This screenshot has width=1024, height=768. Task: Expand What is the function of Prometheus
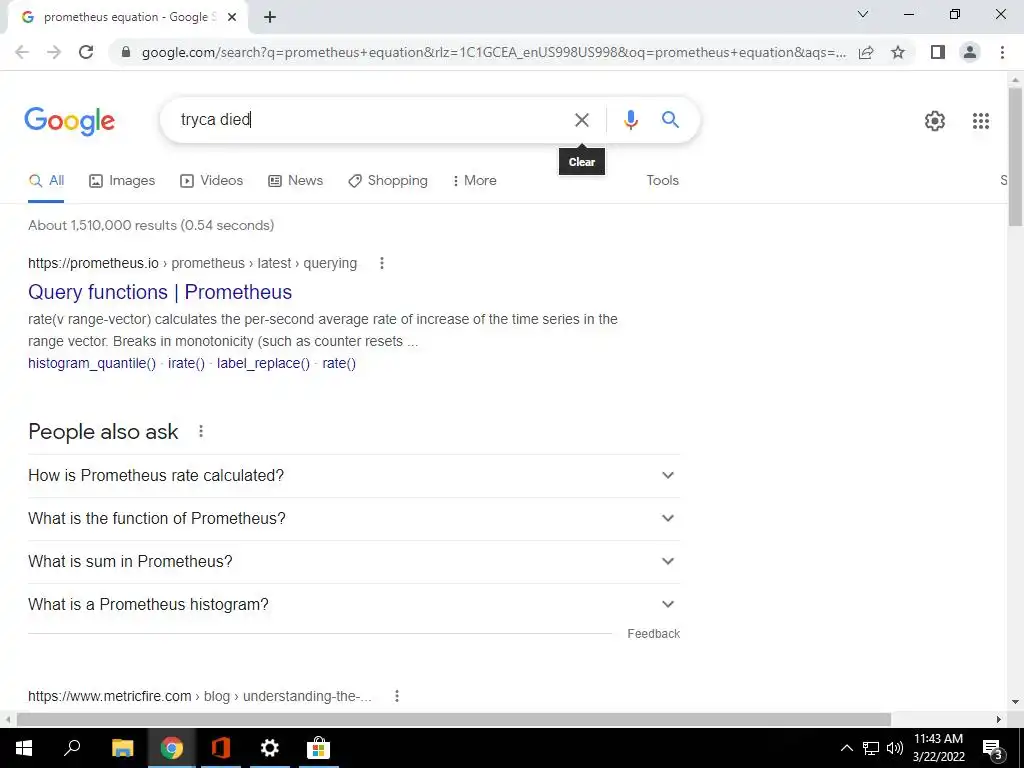click(x=354, y=519)
